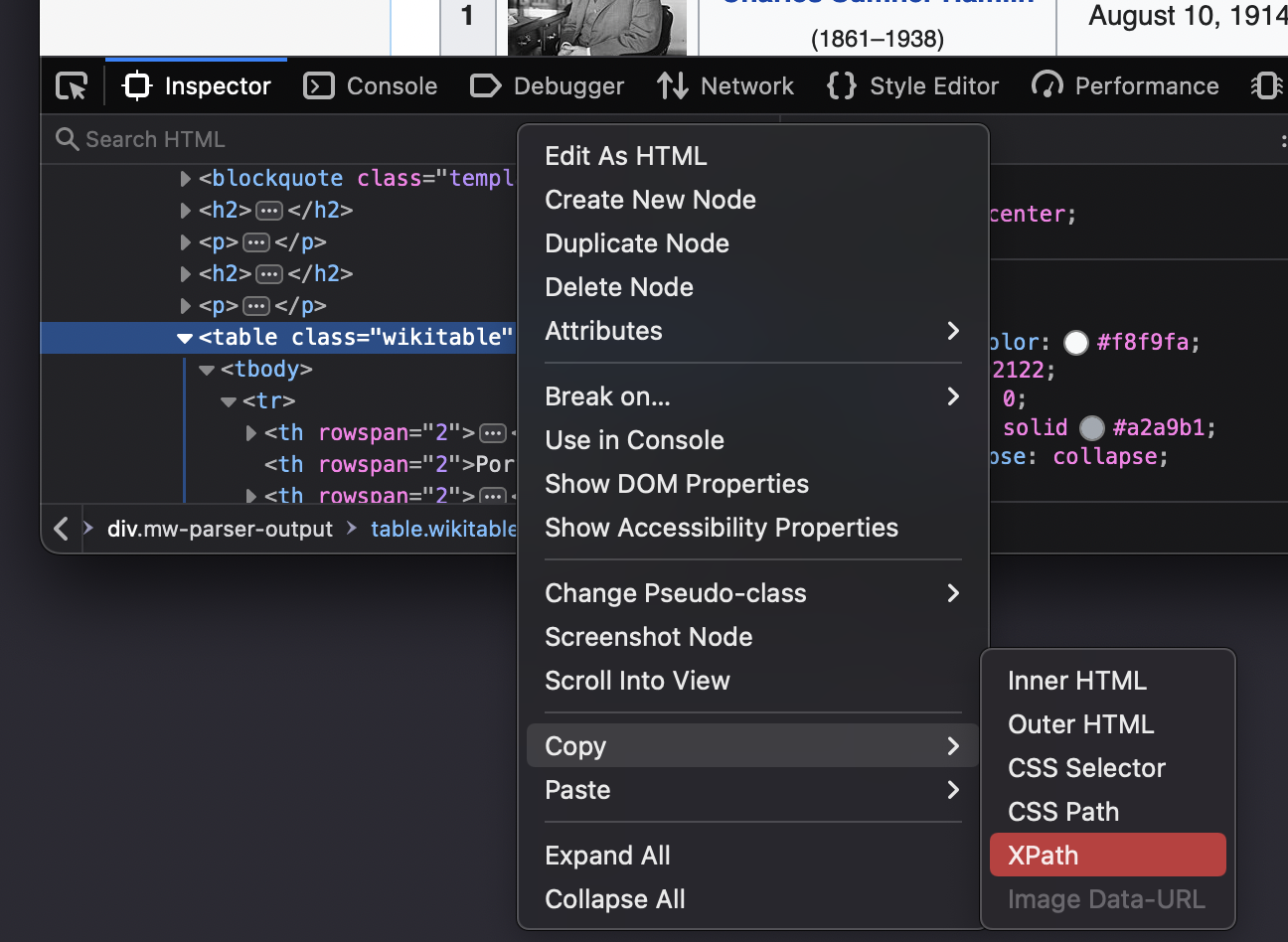Expand ellipsis badge in first h2

[x=269, y=211]
